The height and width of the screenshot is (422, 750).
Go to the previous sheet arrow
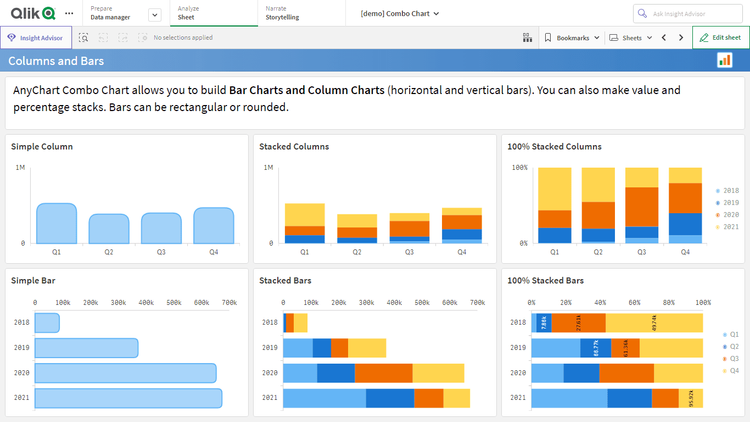click(x=663, y=37)
